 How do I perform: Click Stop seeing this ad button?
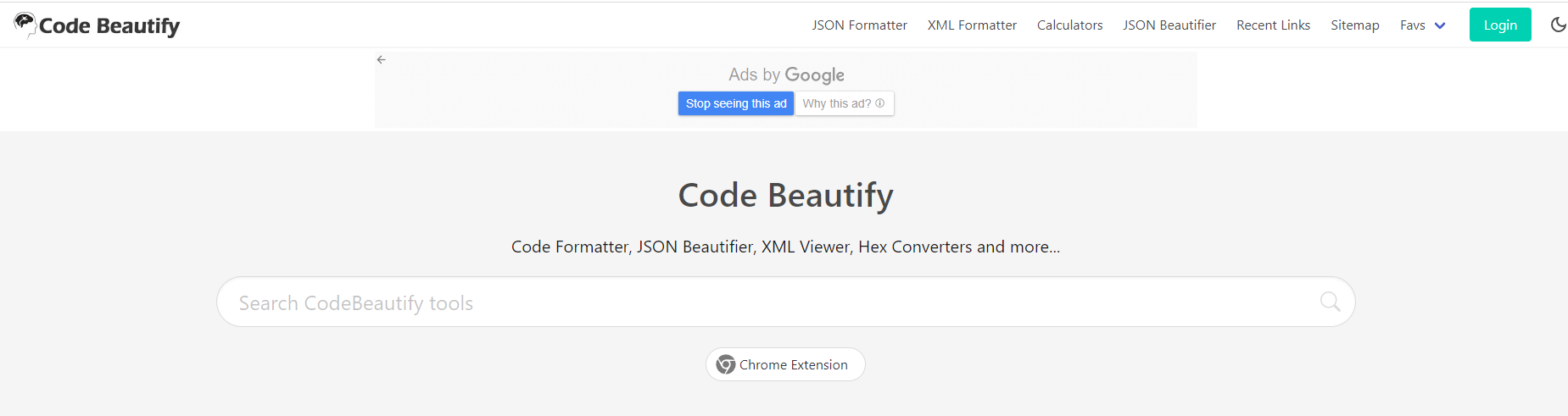(736, 103)
